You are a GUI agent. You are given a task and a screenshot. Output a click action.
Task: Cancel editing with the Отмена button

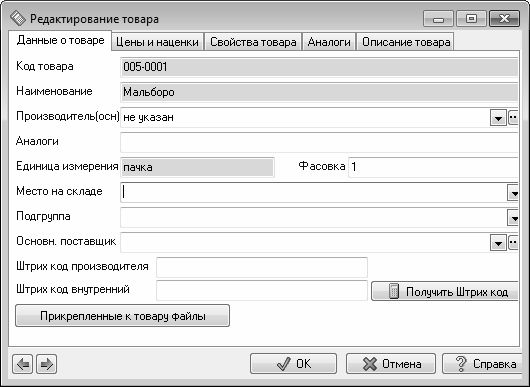pyautogui.click(x=391, y=364)
